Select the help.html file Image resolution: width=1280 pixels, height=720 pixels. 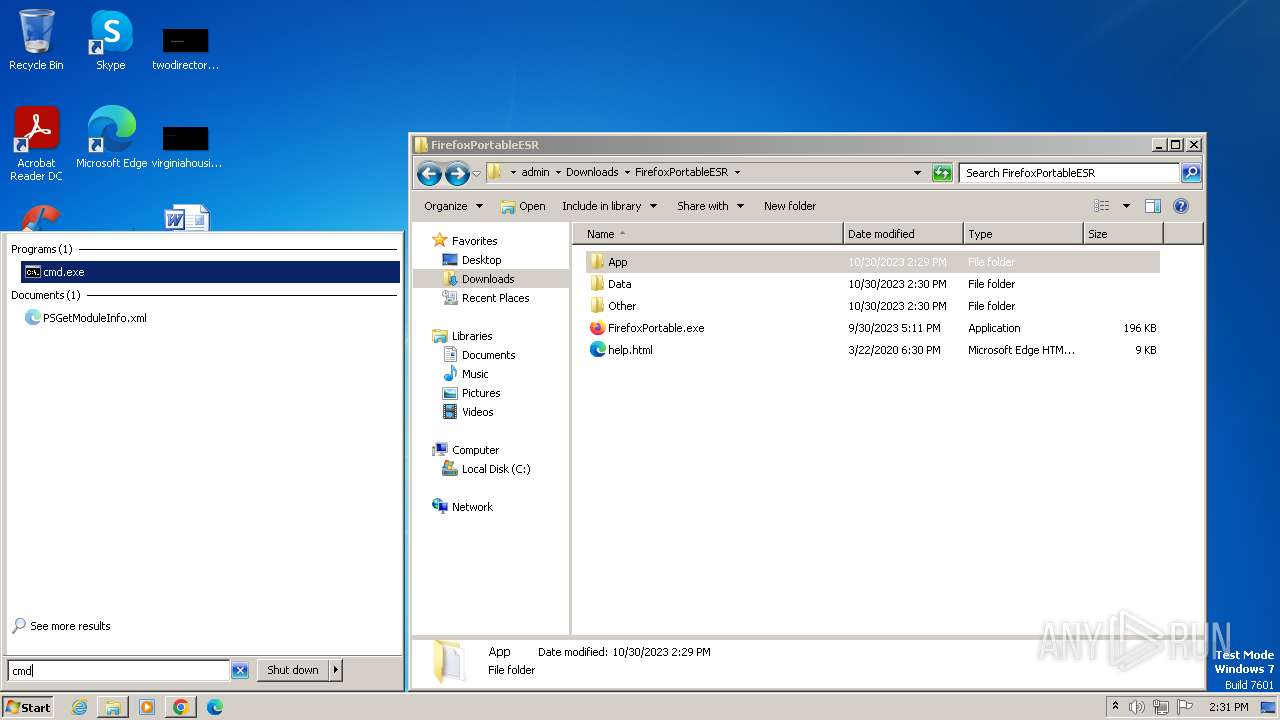pos(629,350)
